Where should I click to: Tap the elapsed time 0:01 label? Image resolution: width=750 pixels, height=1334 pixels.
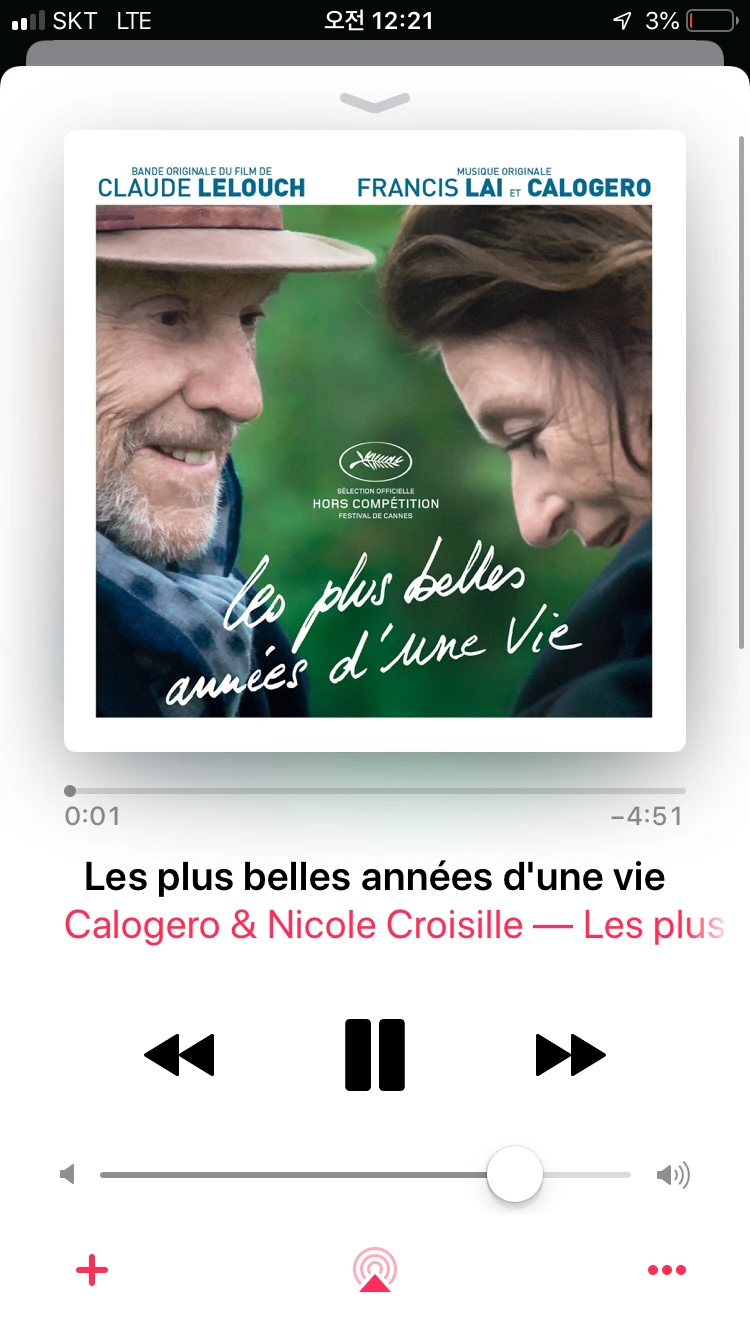coord(92,816)
